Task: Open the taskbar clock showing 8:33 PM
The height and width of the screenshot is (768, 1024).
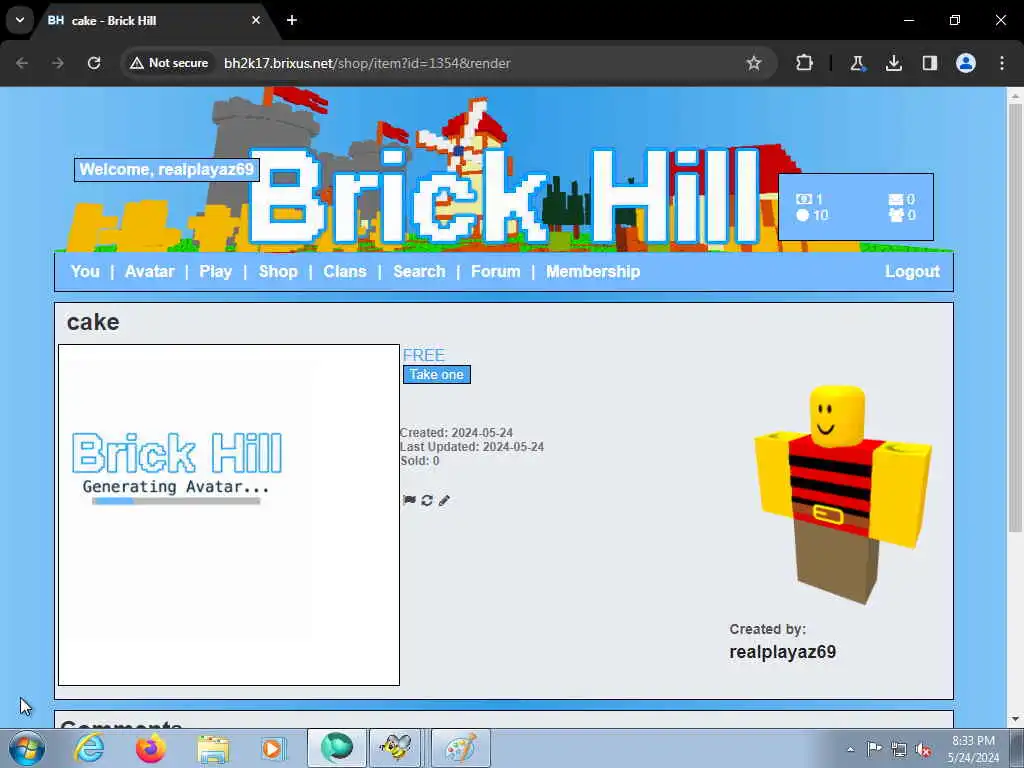Action: pyautogui.click(x=973, y=749)
